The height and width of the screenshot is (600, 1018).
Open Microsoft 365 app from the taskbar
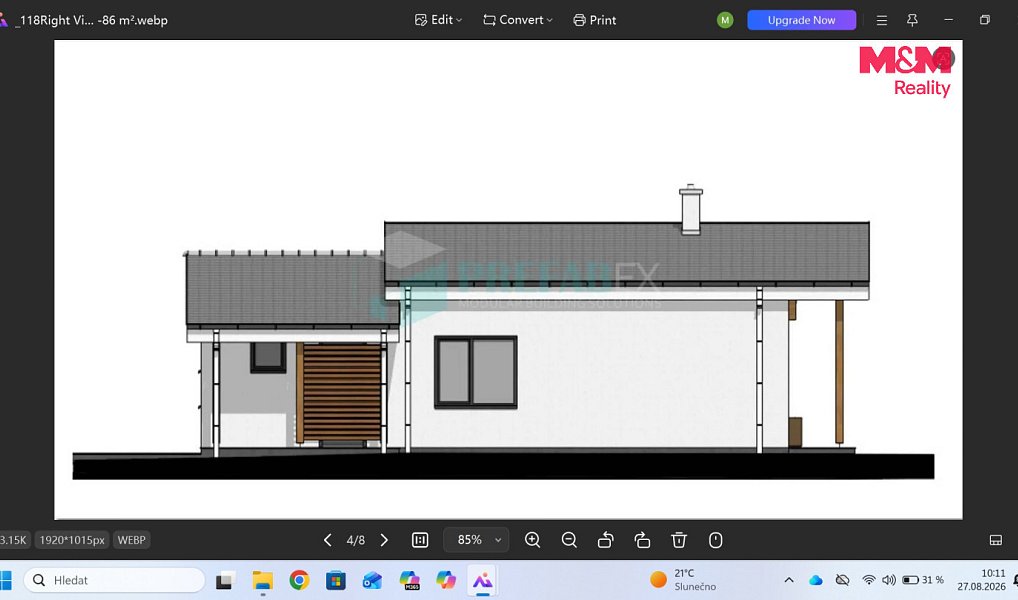(x=410, y=580)
